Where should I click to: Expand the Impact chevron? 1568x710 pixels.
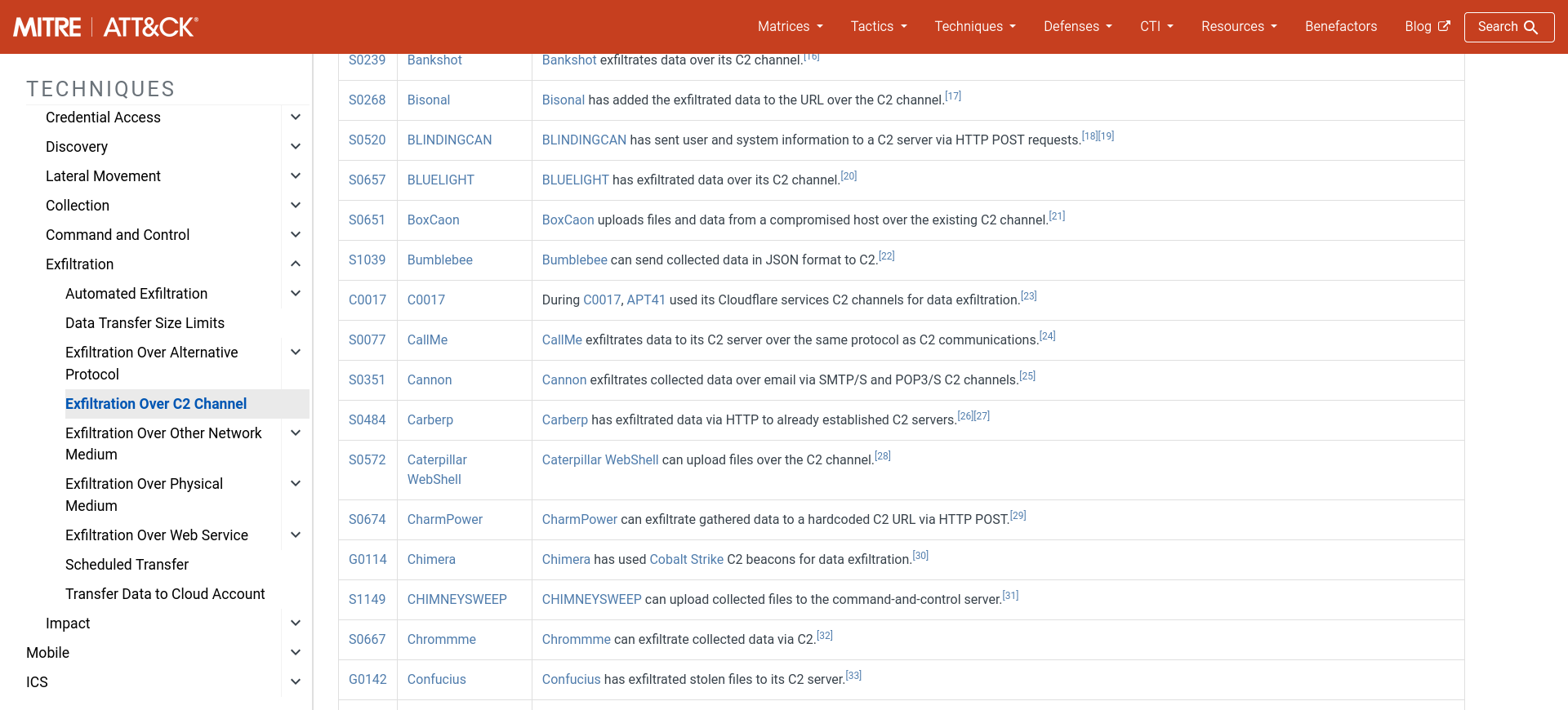[296, 623]
